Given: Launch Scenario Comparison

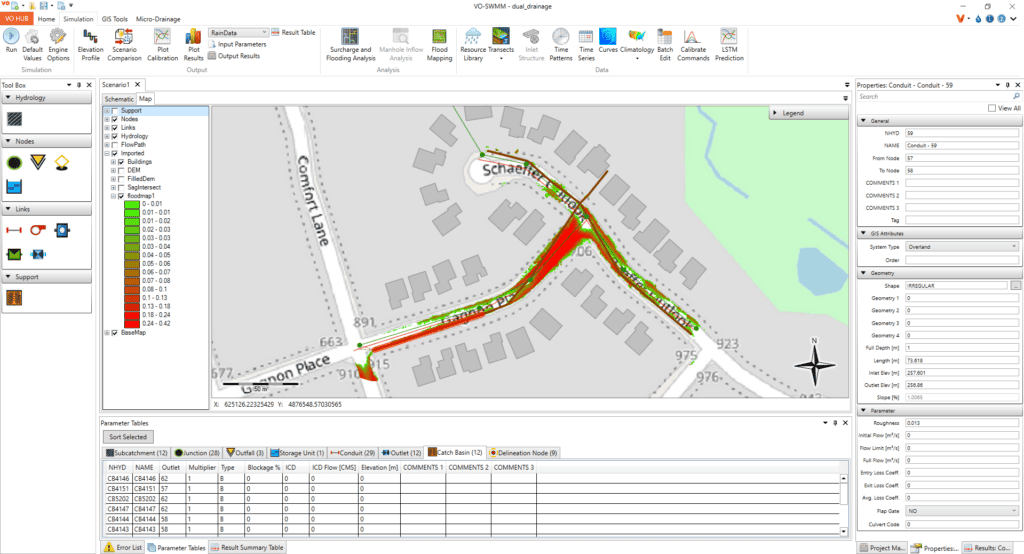Looking at the screenshot, I should pyautogui.click(x=124, y=44).
